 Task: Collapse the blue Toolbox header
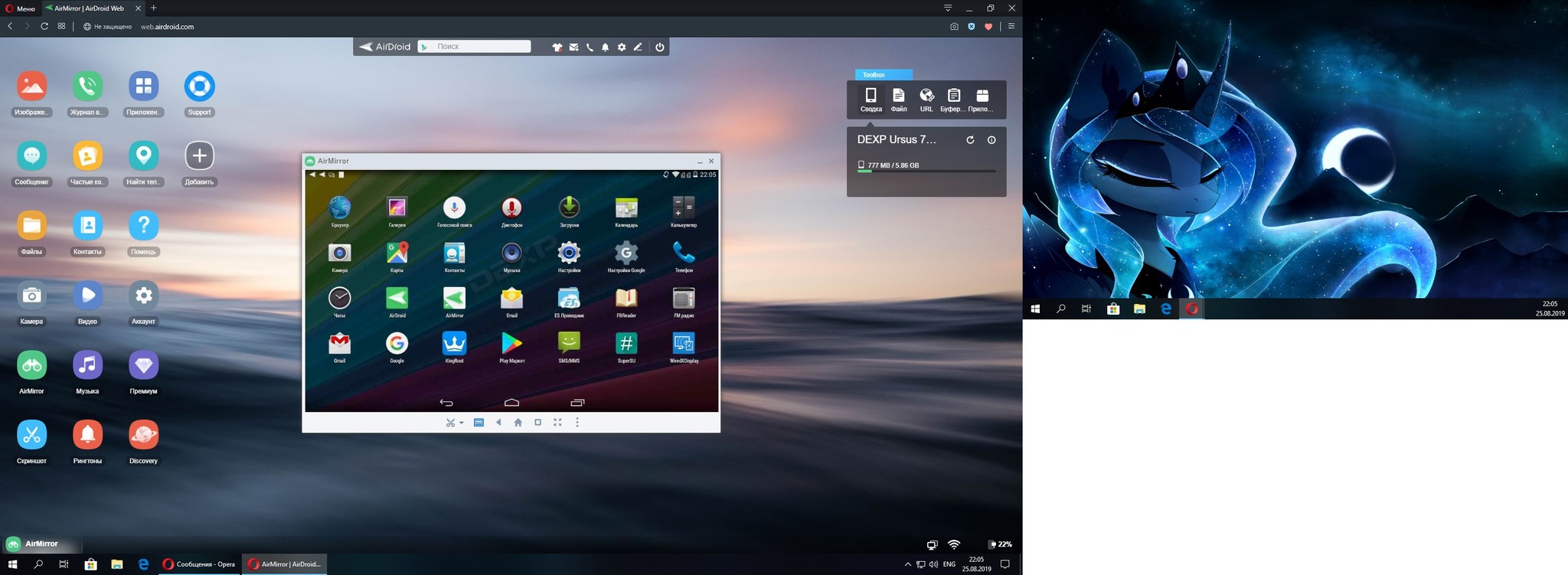click(x=884, y=75)
